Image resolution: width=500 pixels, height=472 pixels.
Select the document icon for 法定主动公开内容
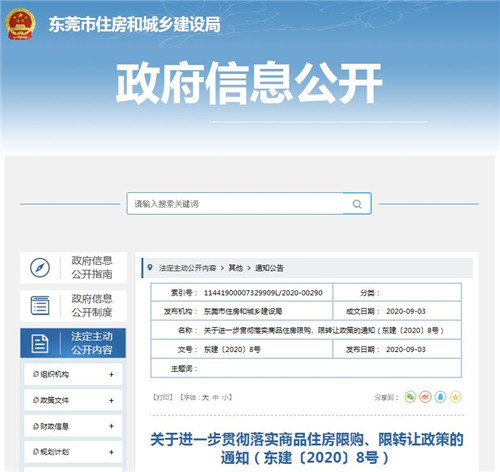pyautogui.click(x=40, y=343)
